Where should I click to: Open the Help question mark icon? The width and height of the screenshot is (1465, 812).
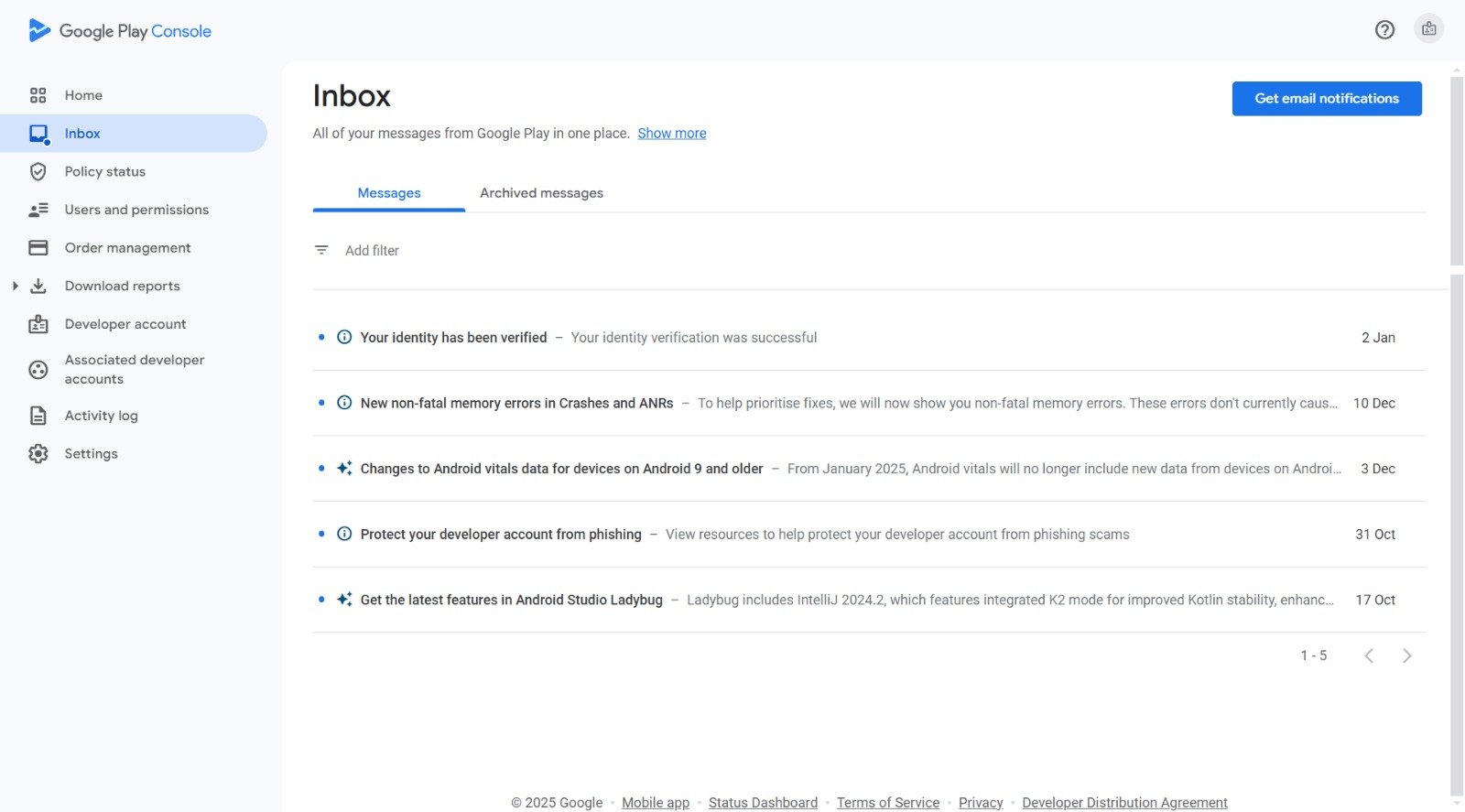click(1384, 30)
